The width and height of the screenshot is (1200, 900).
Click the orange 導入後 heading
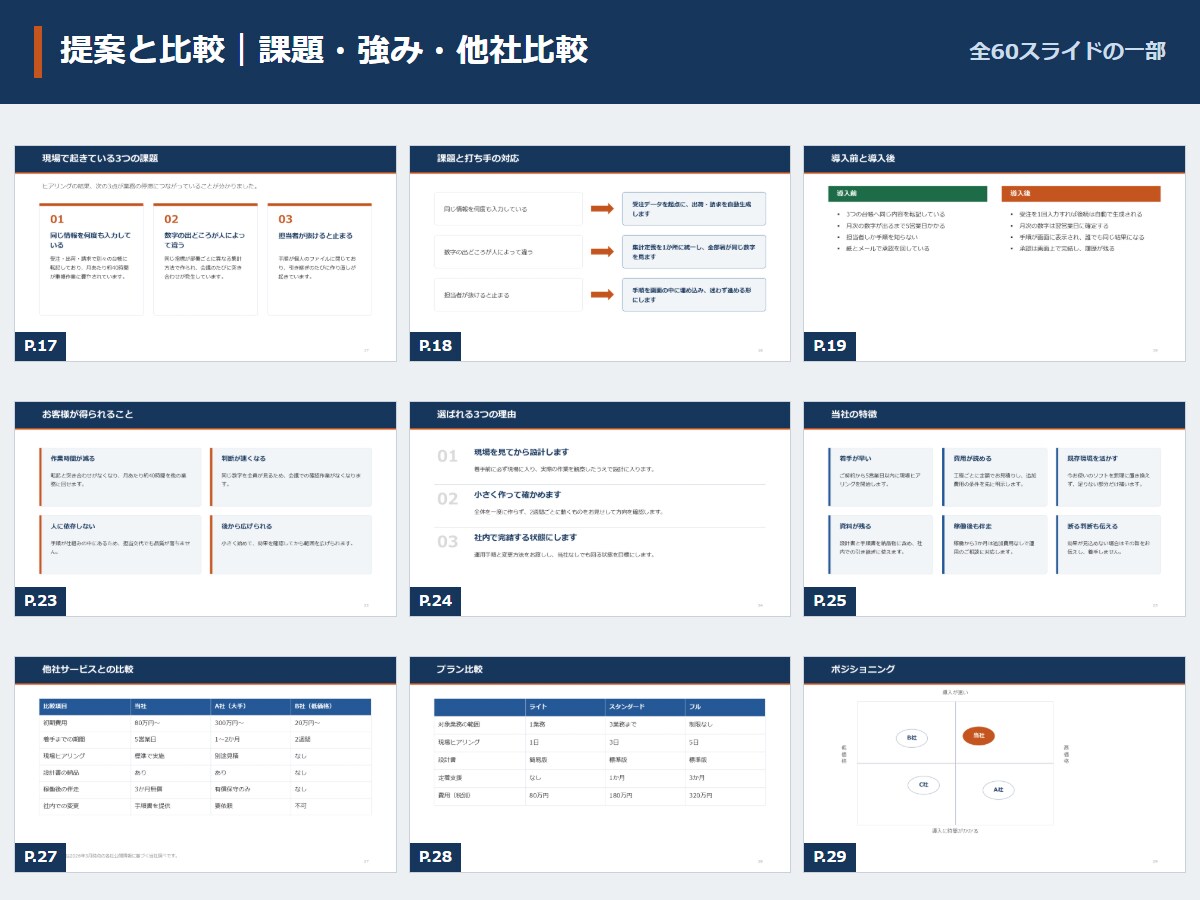pyautogui.click(x=1081, y=194)
